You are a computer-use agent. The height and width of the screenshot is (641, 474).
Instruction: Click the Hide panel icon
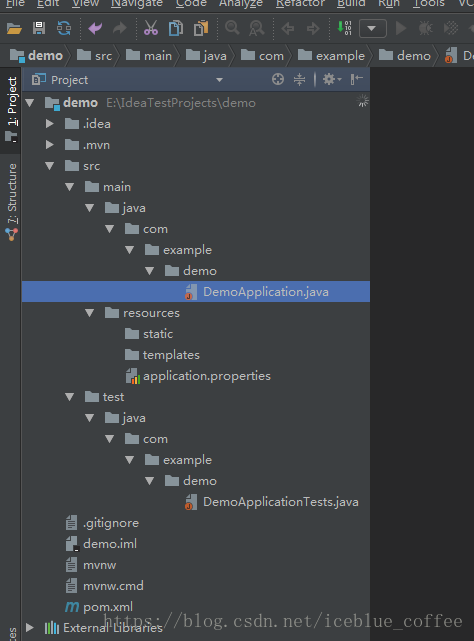357,79
